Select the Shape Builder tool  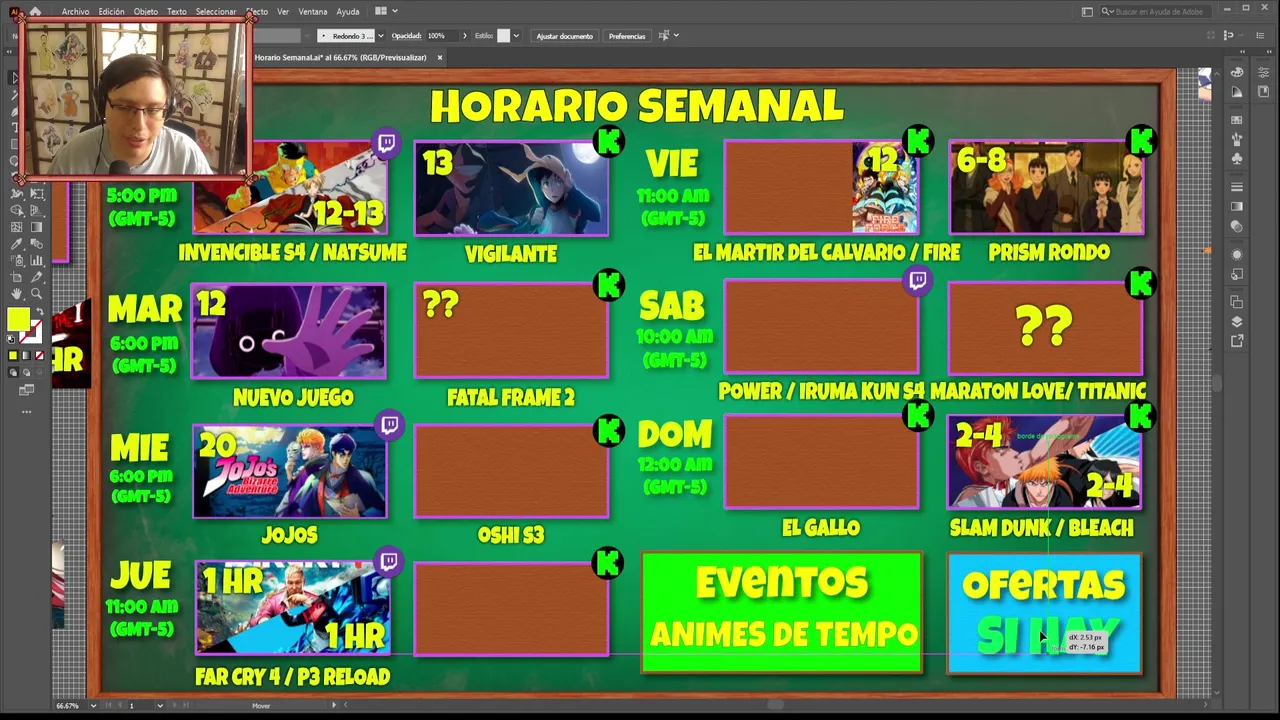tap(16, 211)
